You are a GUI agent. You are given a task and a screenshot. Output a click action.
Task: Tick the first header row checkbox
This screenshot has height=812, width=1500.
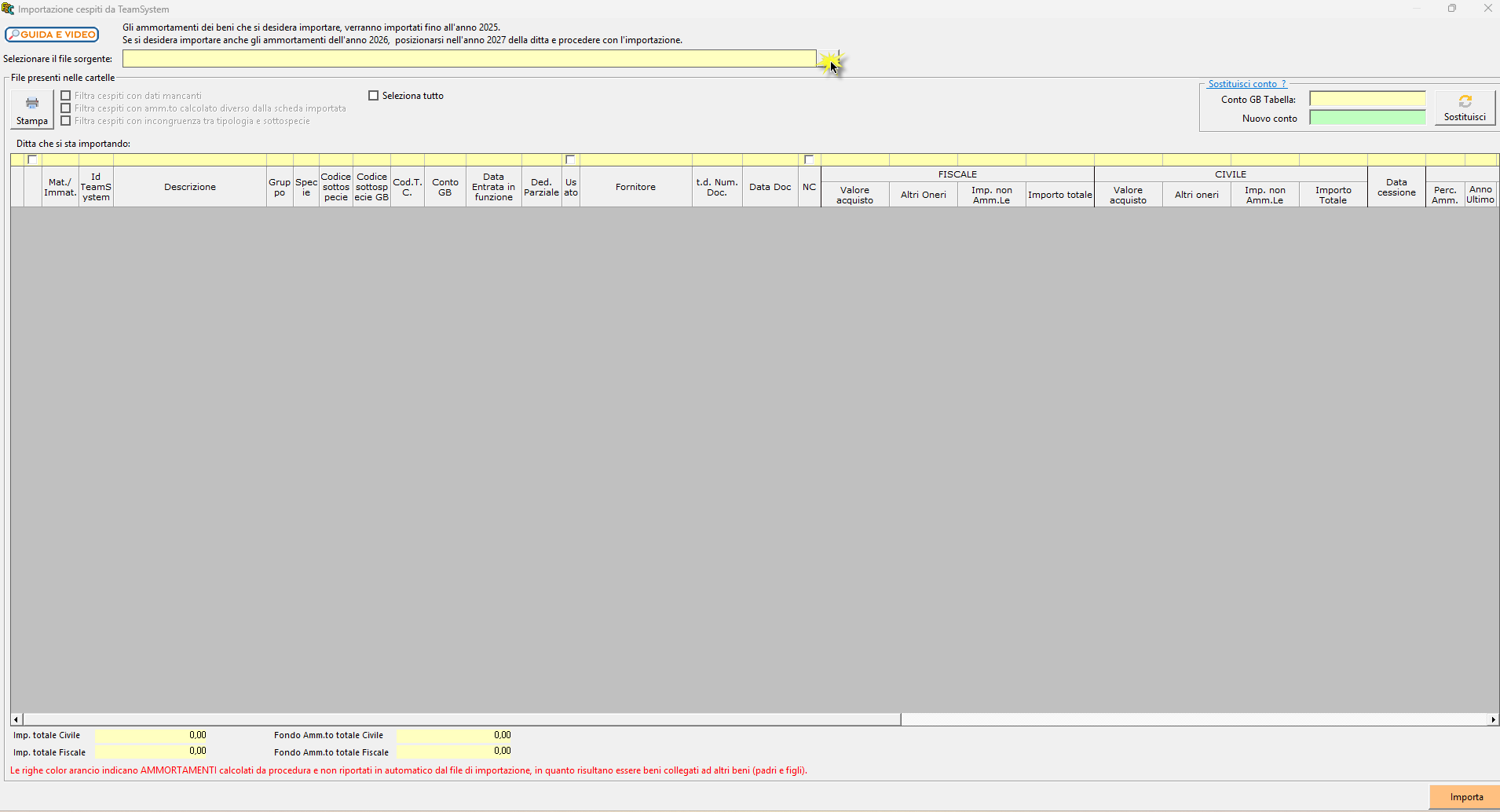click(32, 159)
